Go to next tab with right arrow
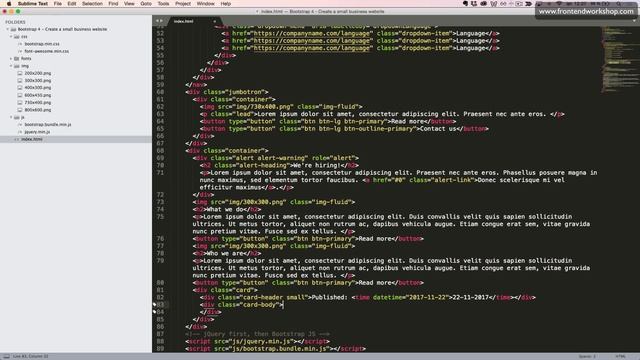Image resolution: width=640 pixels, height=360 pixels. (161, 21)
